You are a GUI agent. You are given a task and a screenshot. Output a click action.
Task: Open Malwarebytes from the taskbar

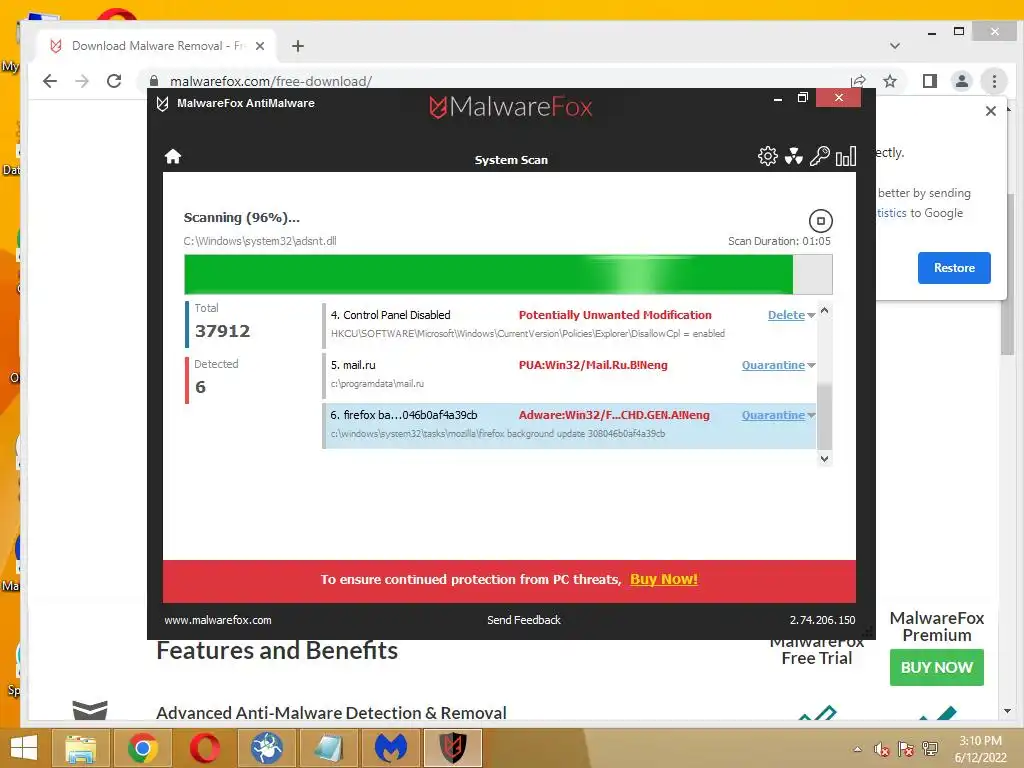click(x=391, y=748)
